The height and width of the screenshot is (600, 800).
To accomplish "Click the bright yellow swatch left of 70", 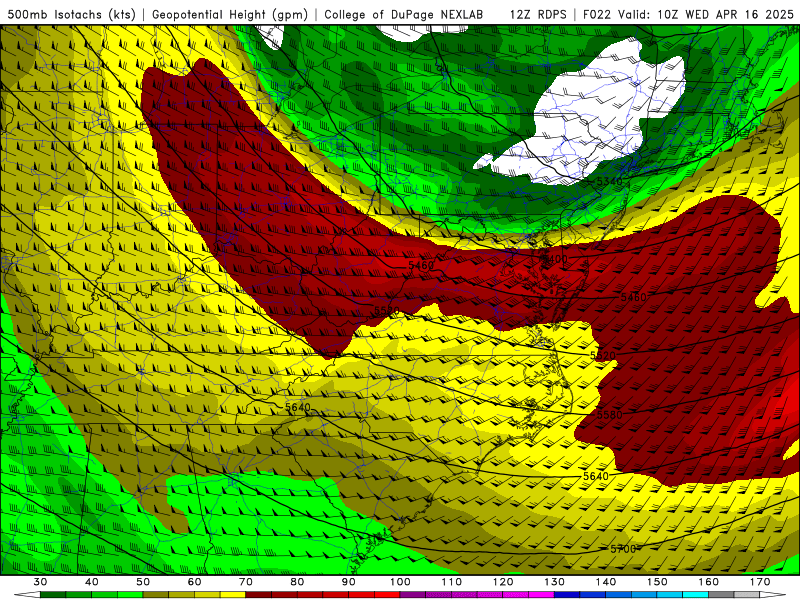I will [233, 595].
